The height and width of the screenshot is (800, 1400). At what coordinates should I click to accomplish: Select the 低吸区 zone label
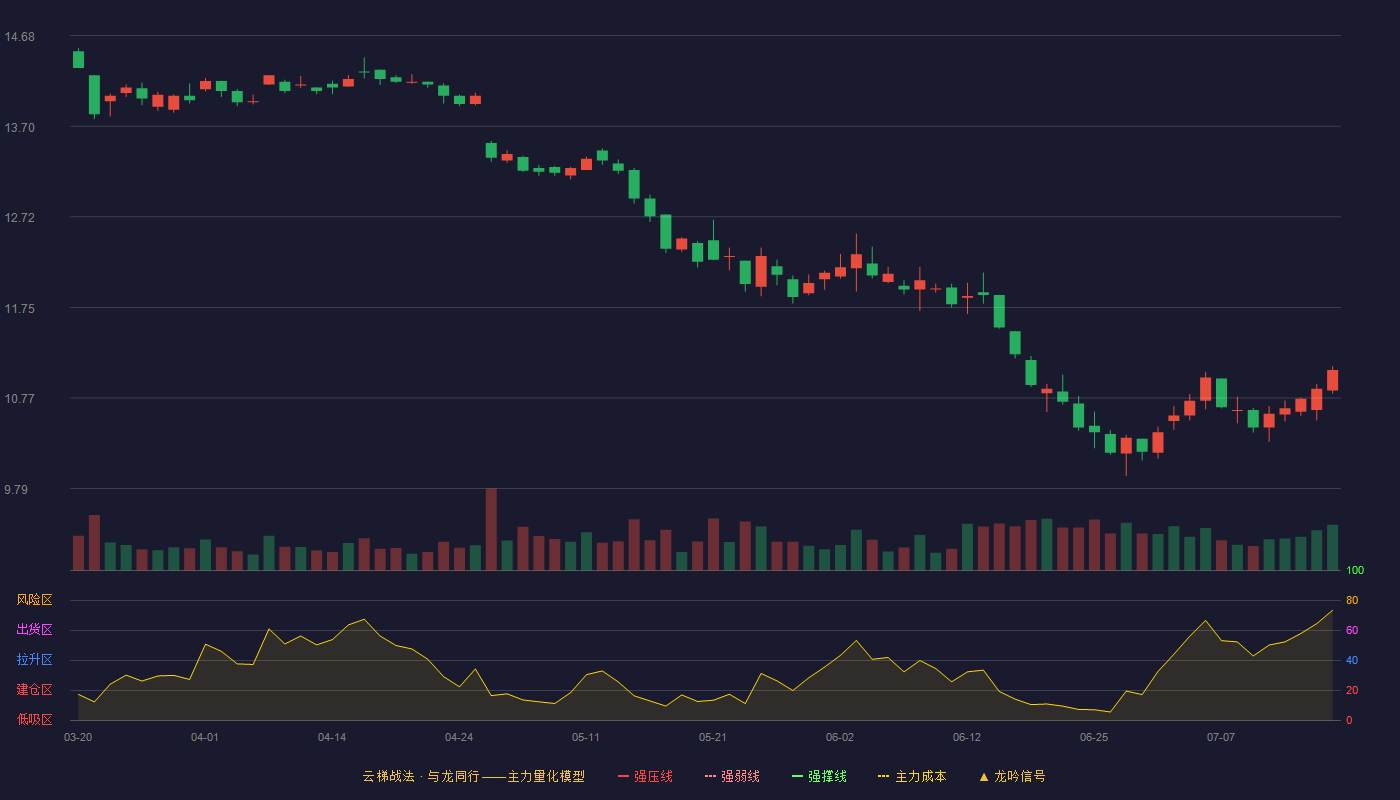pyautogui.click(x=34, y=719)
